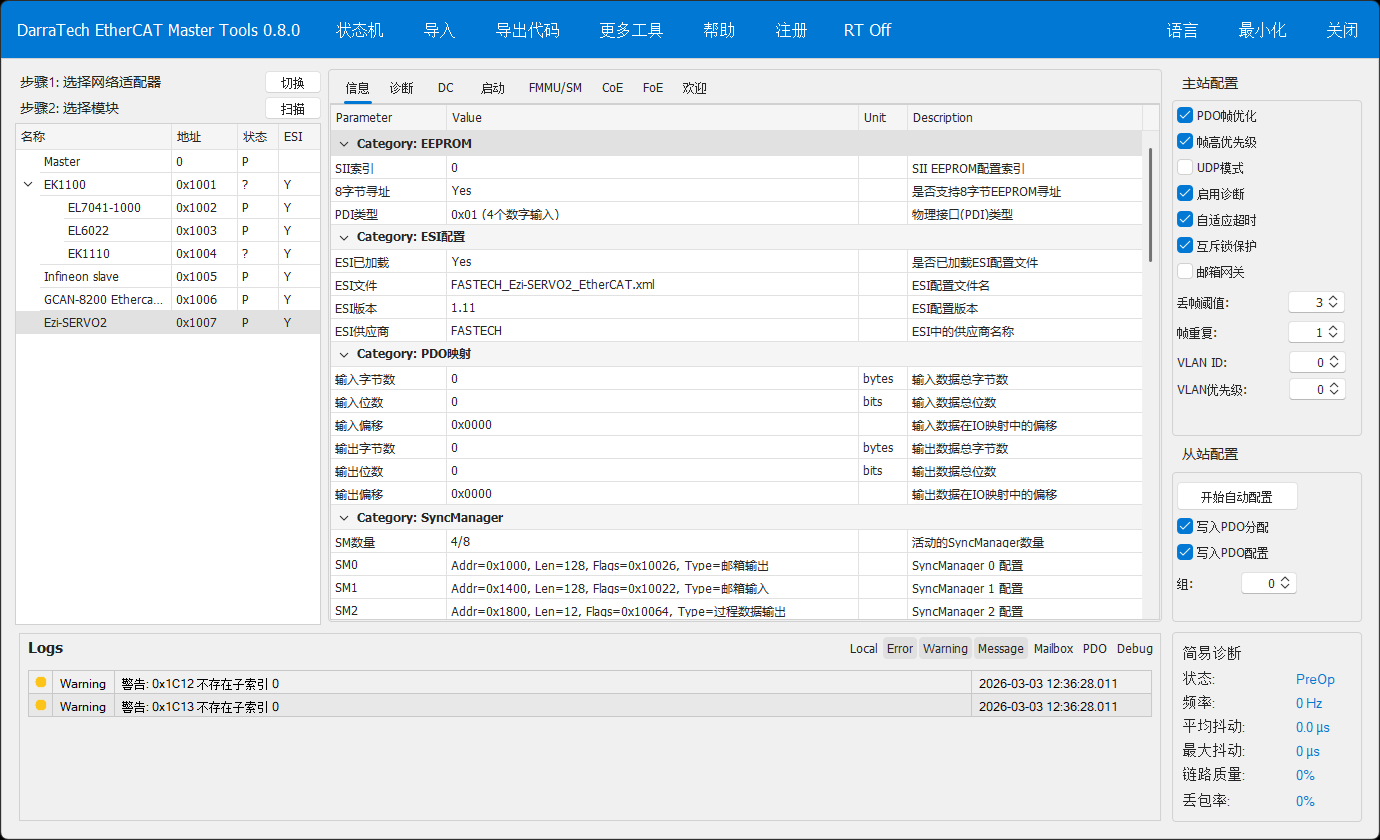Screen dimensions: 1380x840
Task: Disable the PDO帧优化 checkbox
Action: [x=1186, y=116]
